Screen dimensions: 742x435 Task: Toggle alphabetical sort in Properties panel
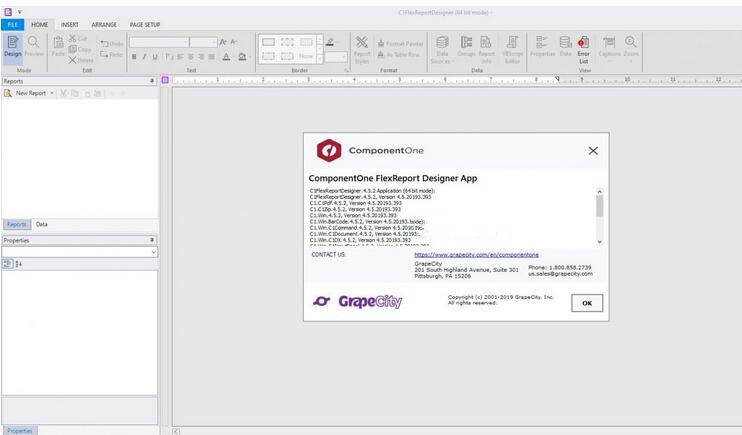coord(18,264)
